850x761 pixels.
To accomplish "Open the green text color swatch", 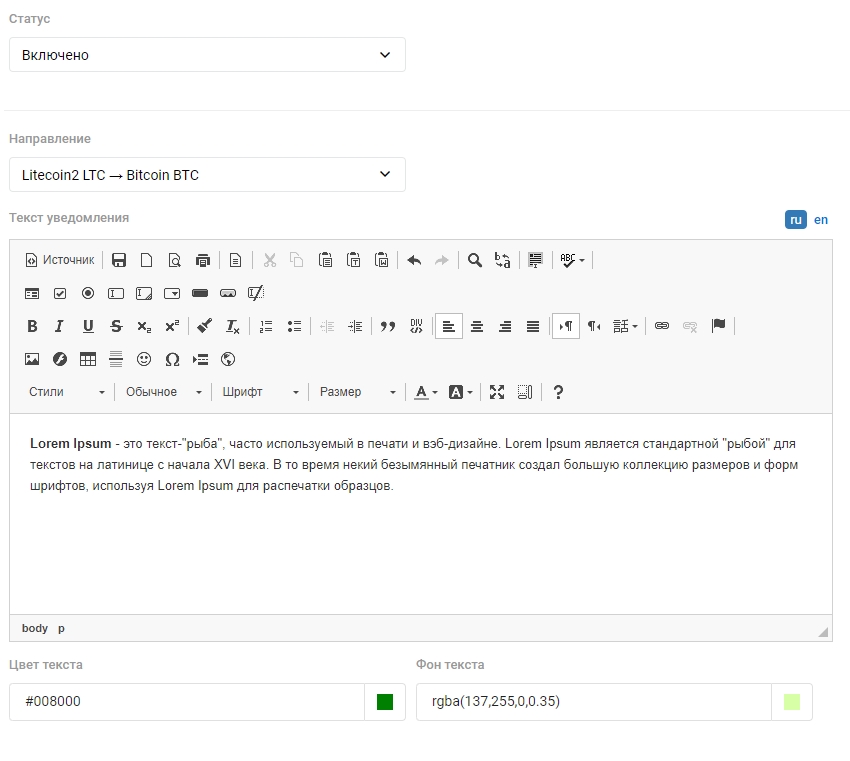I will (x=385, y=702).
